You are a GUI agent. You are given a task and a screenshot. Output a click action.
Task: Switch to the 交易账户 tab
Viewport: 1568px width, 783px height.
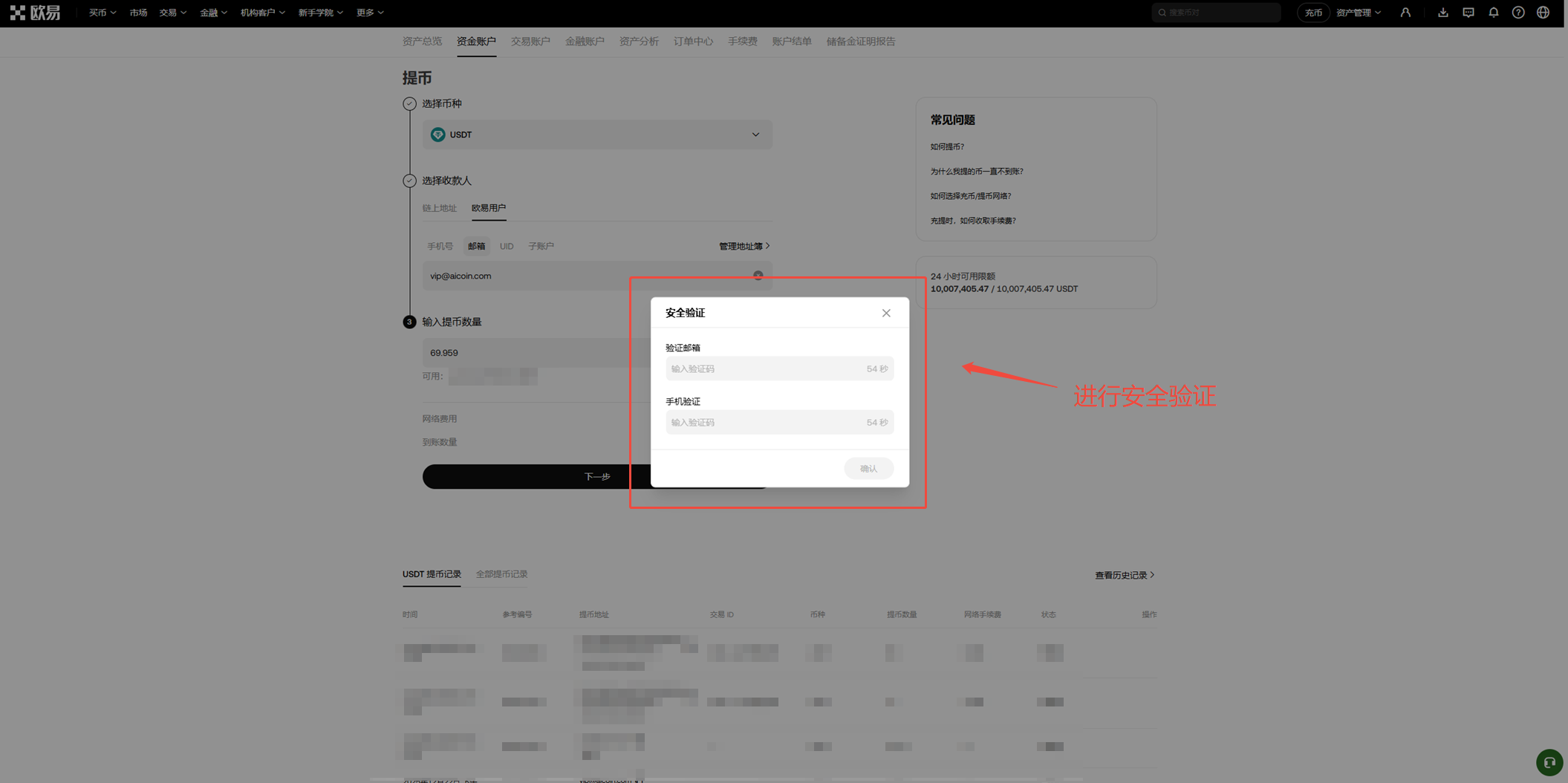click(530, 42)
